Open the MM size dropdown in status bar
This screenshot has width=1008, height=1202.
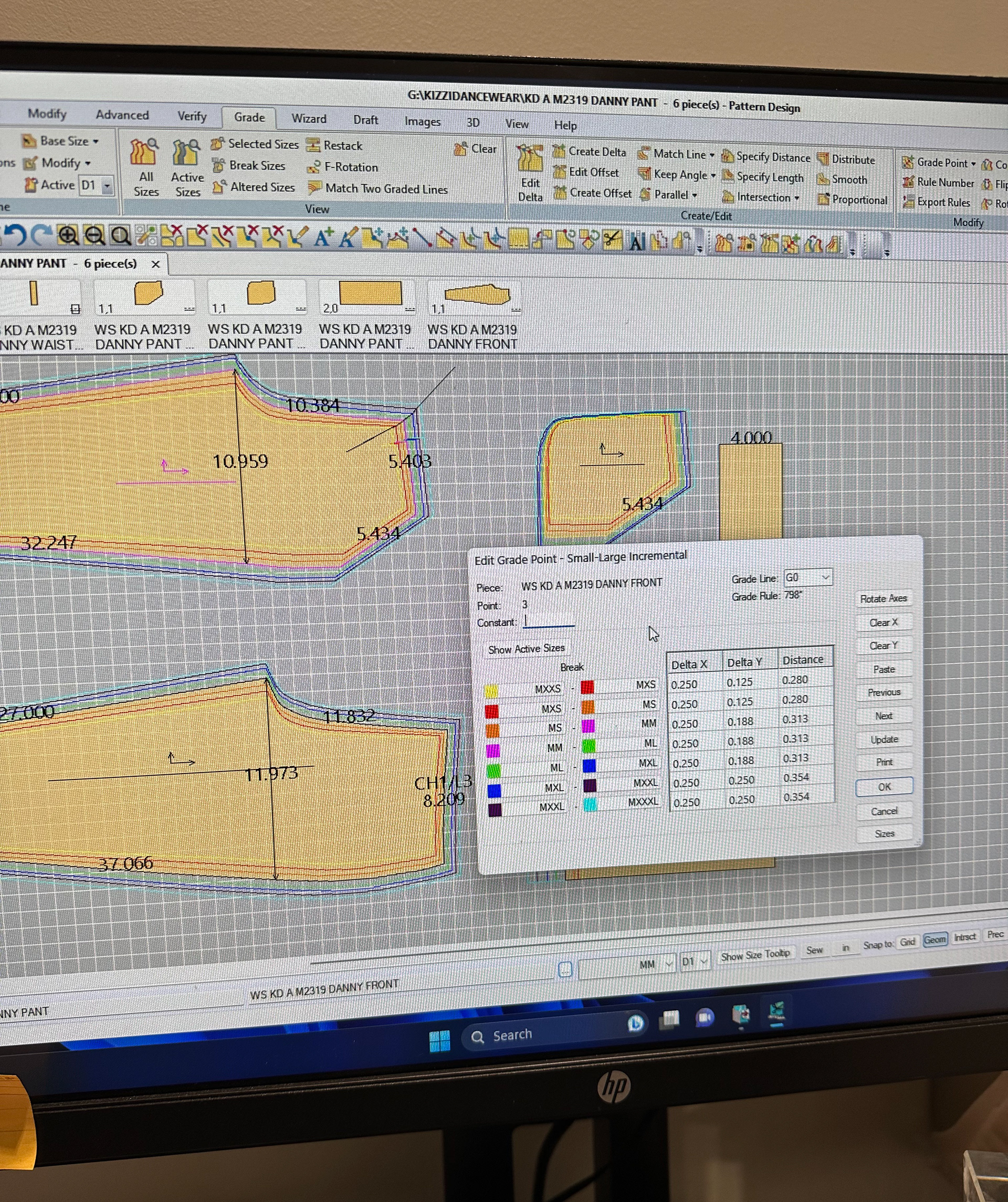coord(668,964)
